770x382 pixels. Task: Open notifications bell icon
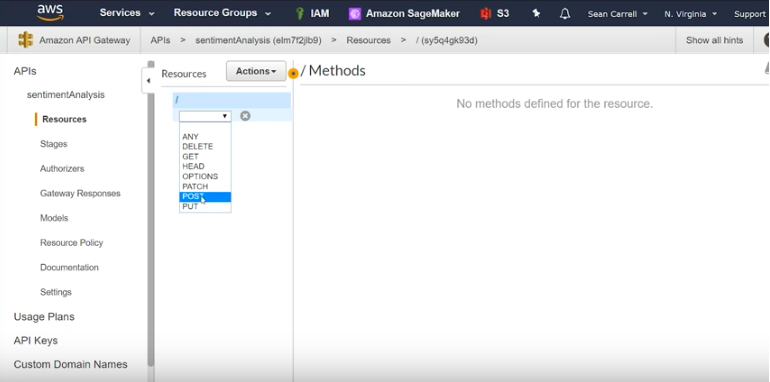pyautogui.click(x=565, y=13)
